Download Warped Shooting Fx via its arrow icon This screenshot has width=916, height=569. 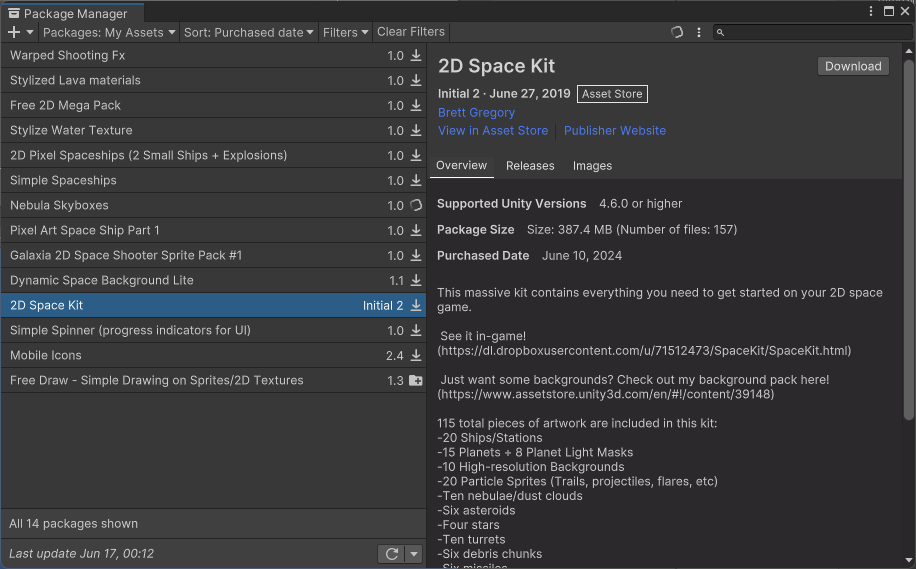pos(416,56)
